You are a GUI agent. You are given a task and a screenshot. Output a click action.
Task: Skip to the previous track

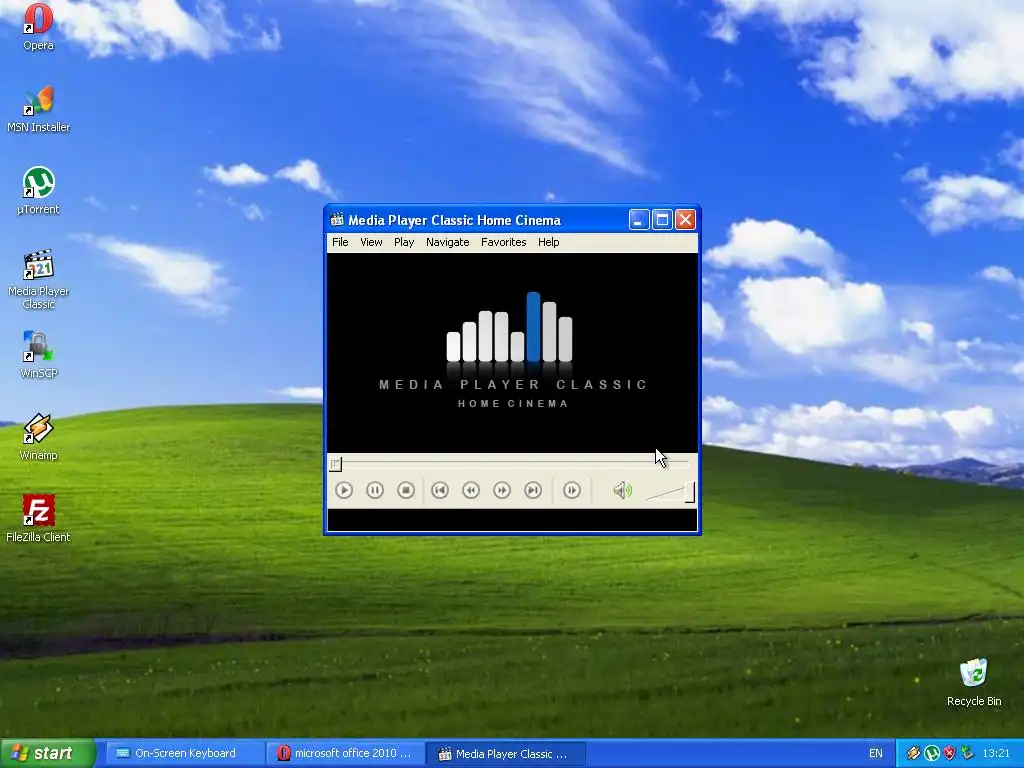(440, 490)
